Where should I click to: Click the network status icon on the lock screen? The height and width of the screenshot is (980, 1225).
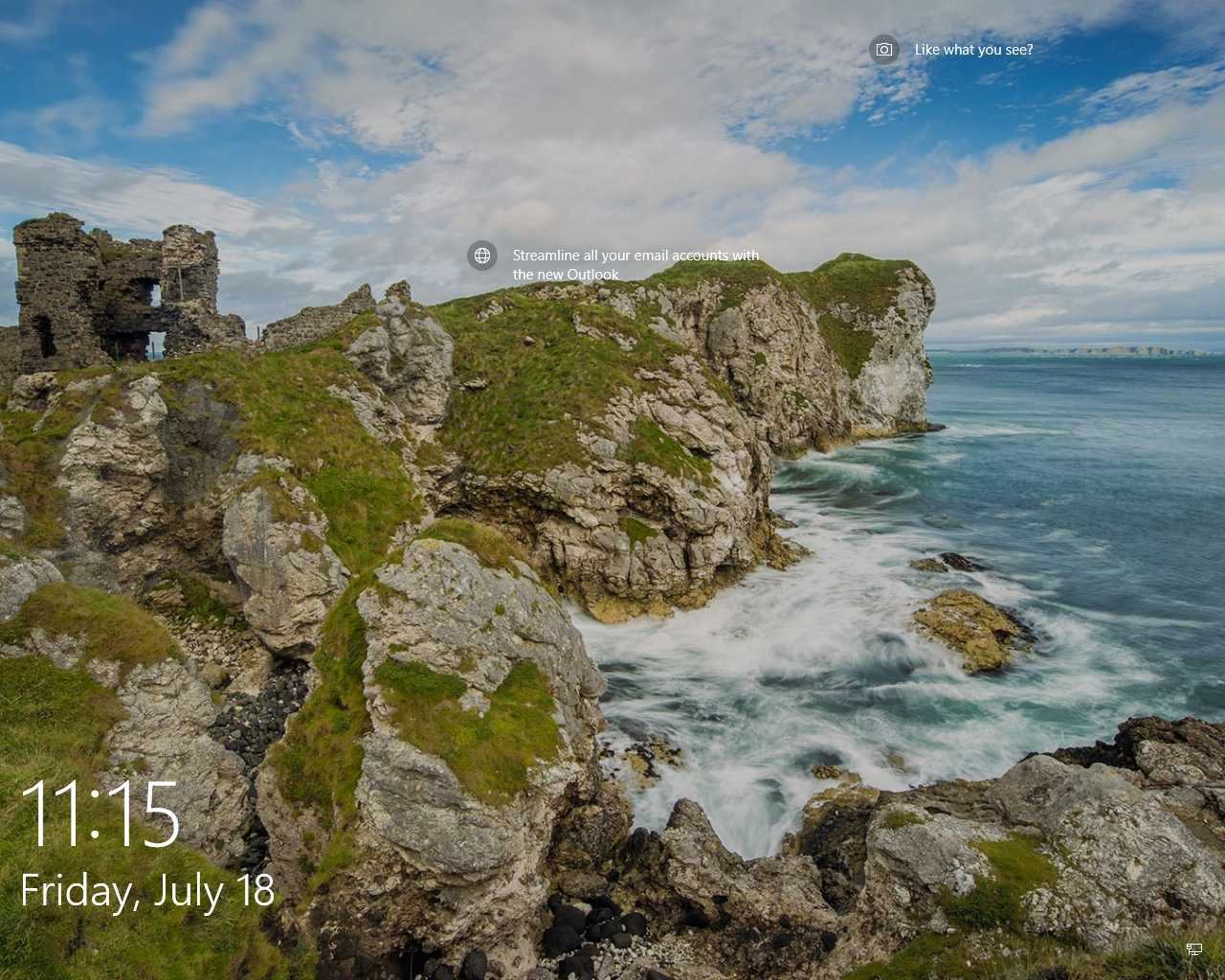coord(1193,948)
